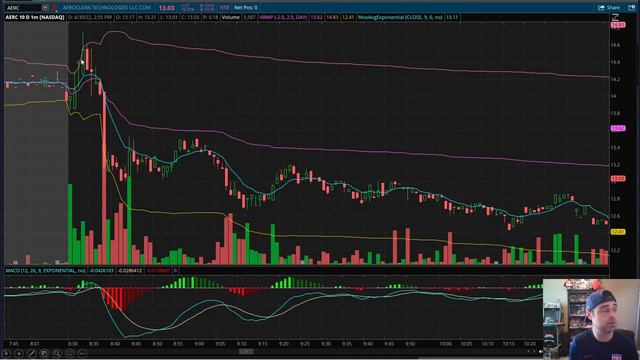Click the VWAP (-2.0, 2.0, DAY) study label

(x=283, y=18)
